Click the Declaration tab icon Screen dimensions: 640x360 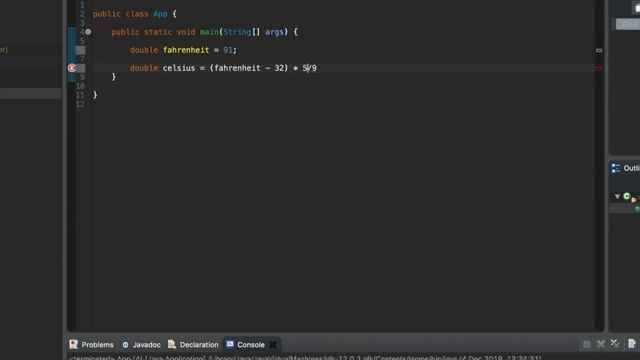172,344
